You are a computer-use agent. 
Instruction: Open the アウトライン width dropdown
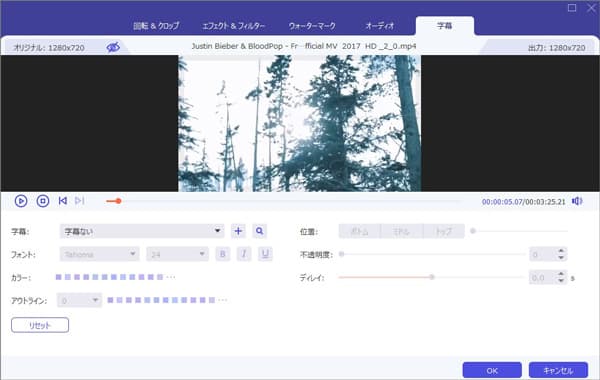click(x=79, y=300)
